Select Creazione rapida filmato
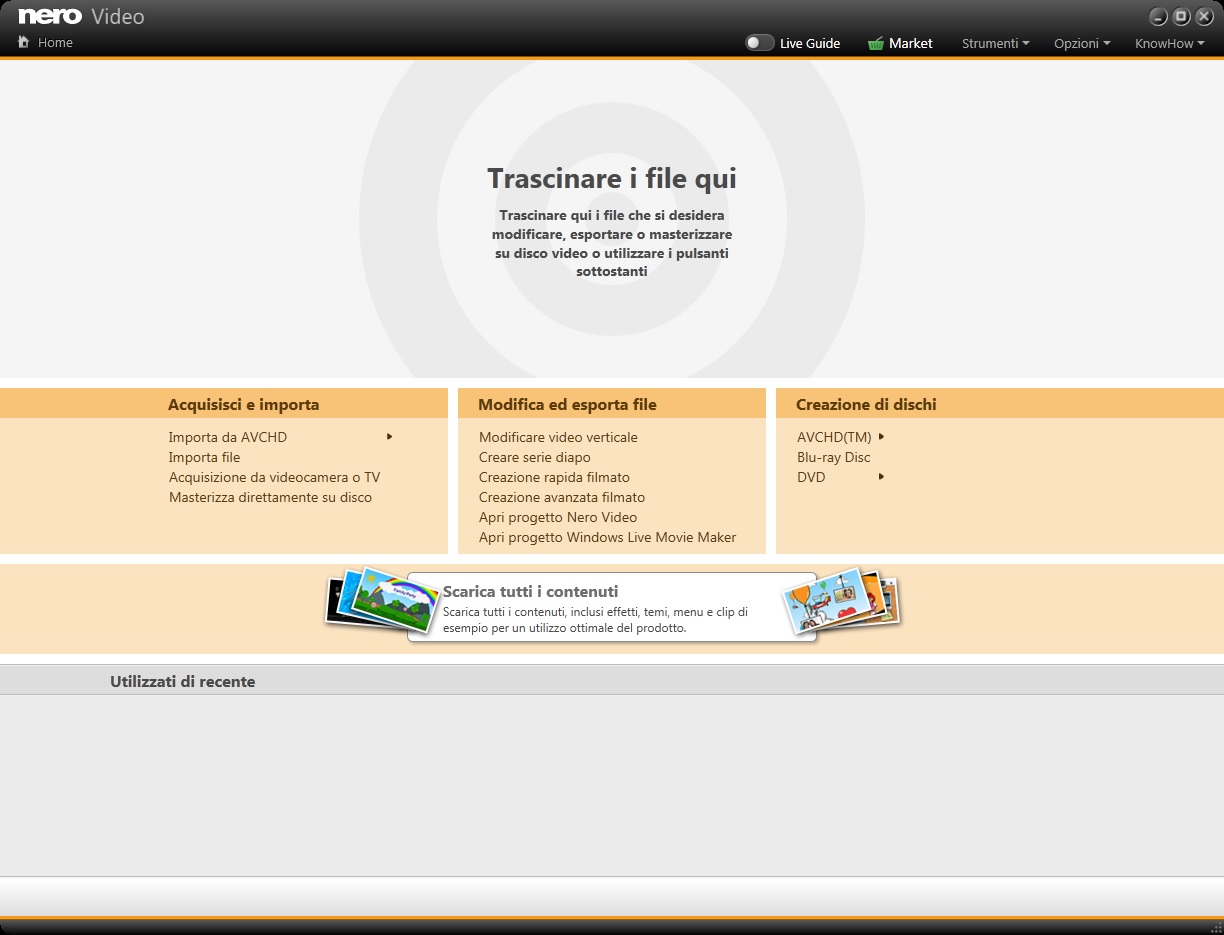The image size is (1224, 935). click(554, 477)
